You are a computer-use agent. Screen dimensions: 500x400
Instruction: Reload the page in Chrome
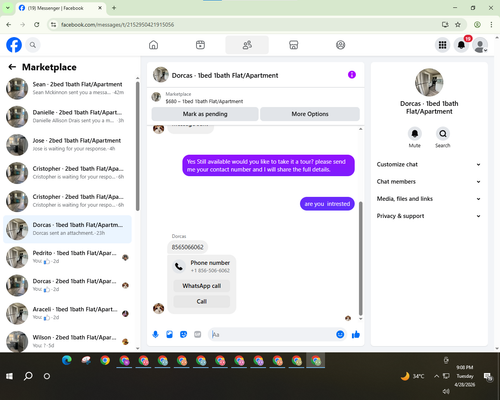37,24
